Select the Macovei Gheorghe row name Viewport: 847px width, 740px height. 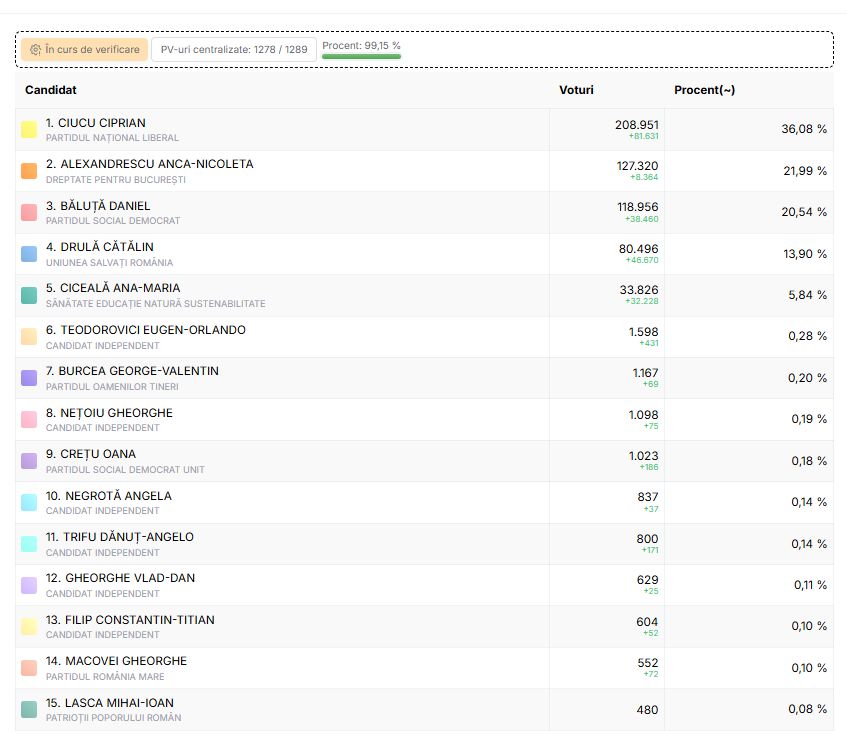(116, 661)
